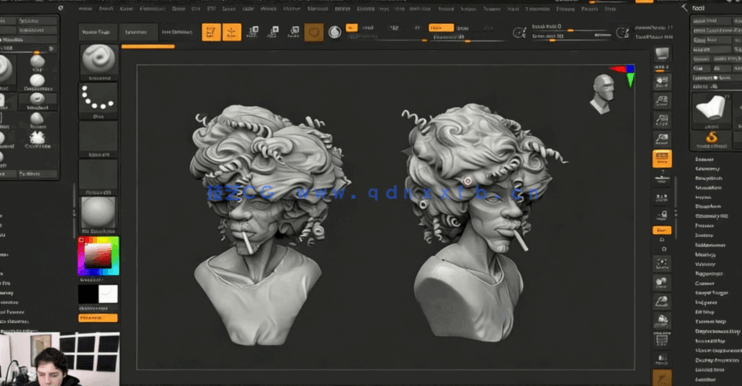Toggle the orange Edit mode button
Screen dimensions: 742x386
pyautogui.click(x=211, y=32)
